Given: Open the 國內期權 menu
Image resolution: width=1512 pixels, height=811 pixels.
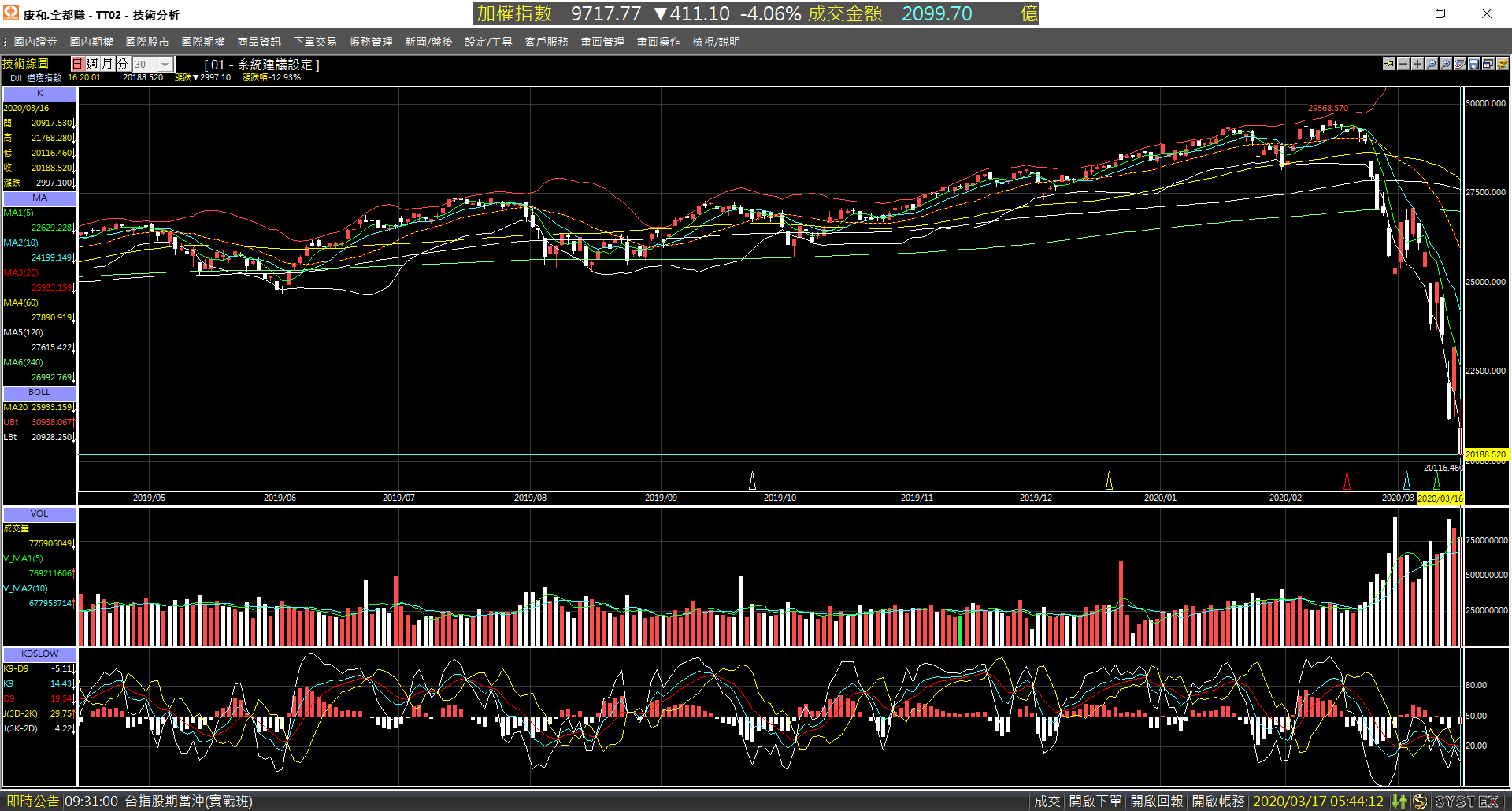Looking at the screenshot, I should (x=91, y=42).
